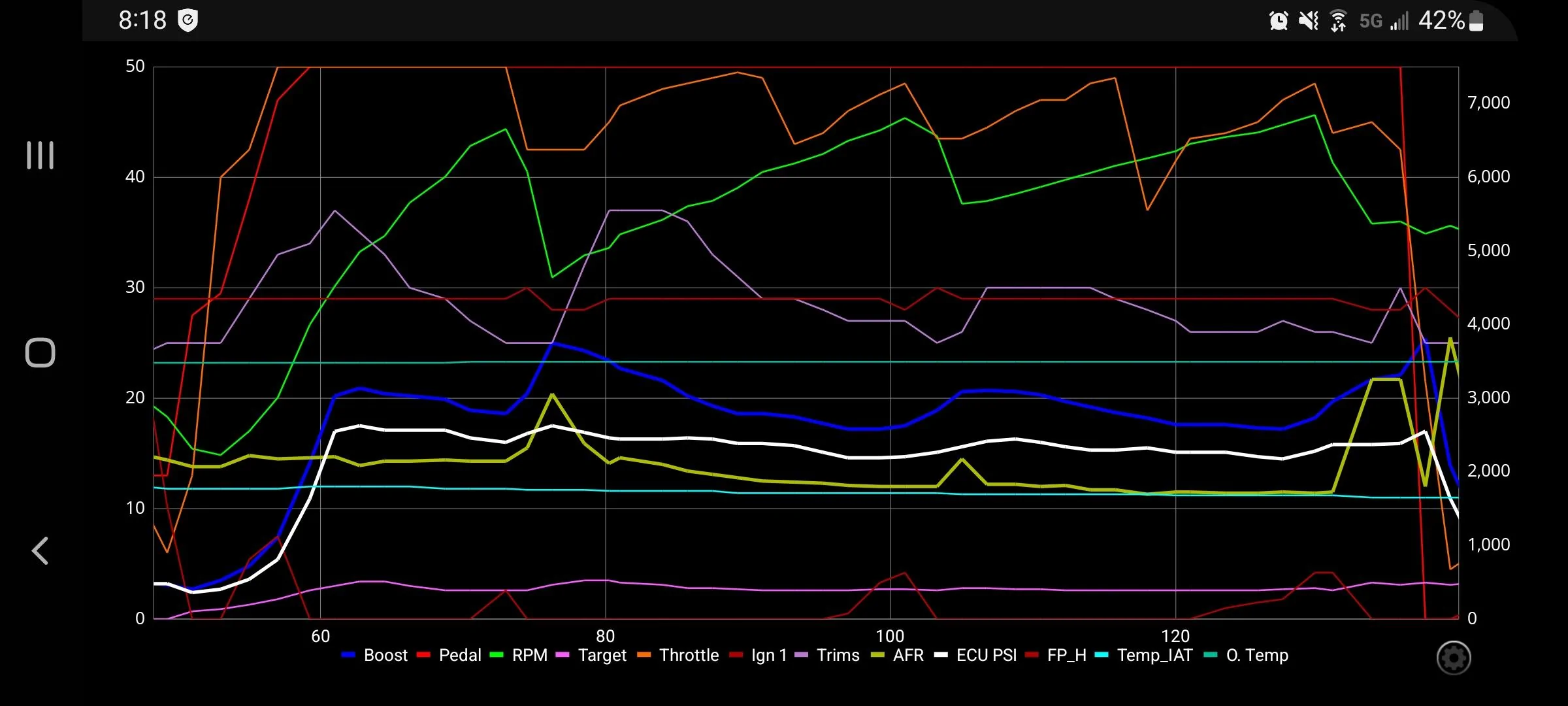Viewport: 1568px width, 706px height.
Task: Click the x-axis label 120
Action: [x=1175, y=636]
